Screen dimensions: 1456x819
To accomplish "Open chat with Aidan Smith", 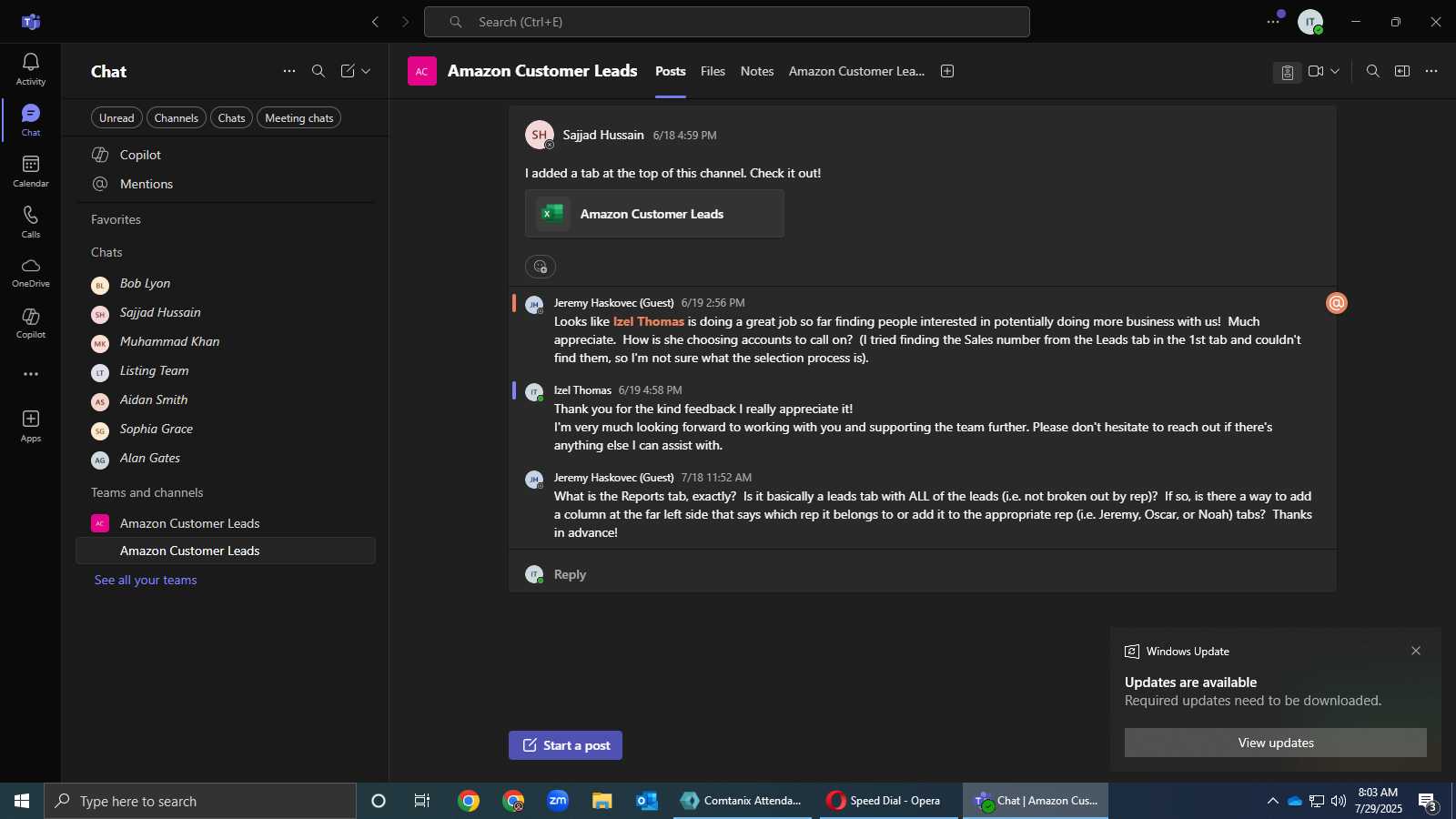I will coord(226,400).
